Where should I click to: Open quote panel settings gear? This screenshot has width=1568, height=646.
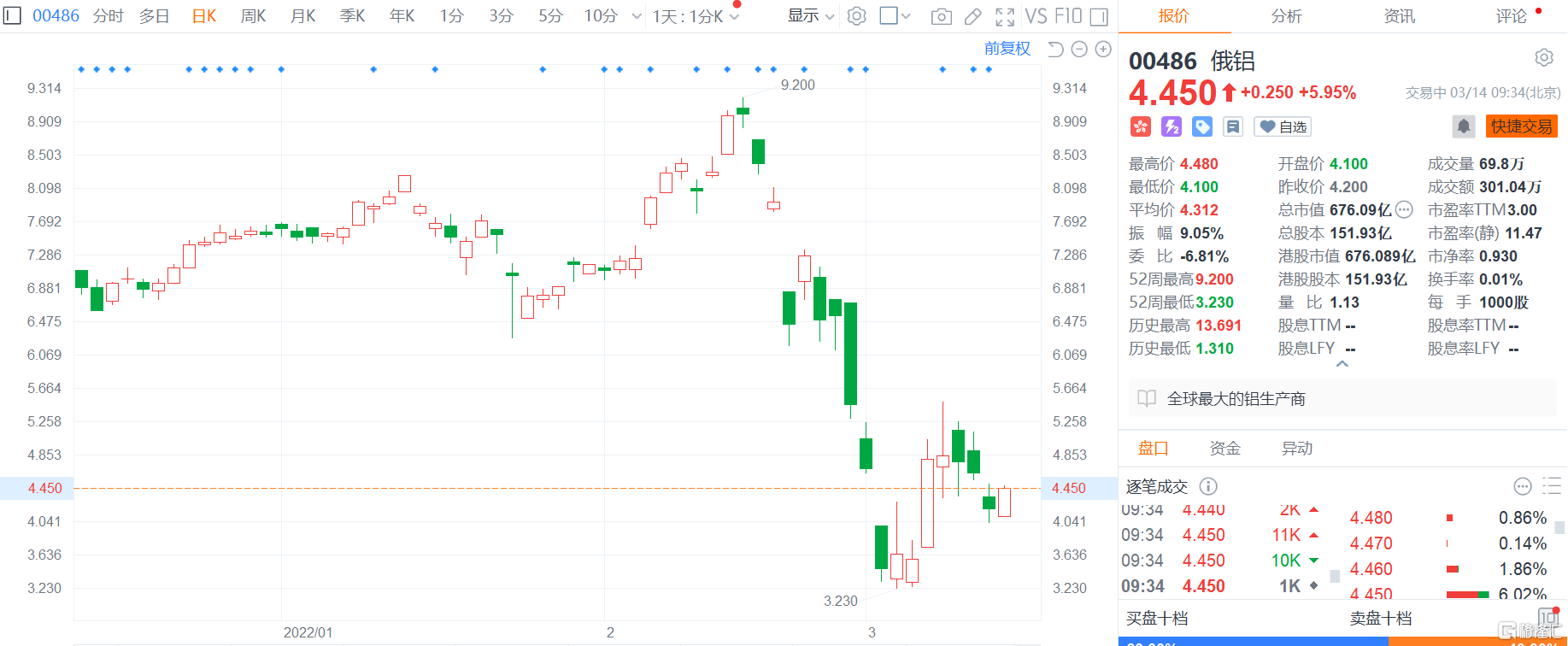click(x=1543, y=57)
